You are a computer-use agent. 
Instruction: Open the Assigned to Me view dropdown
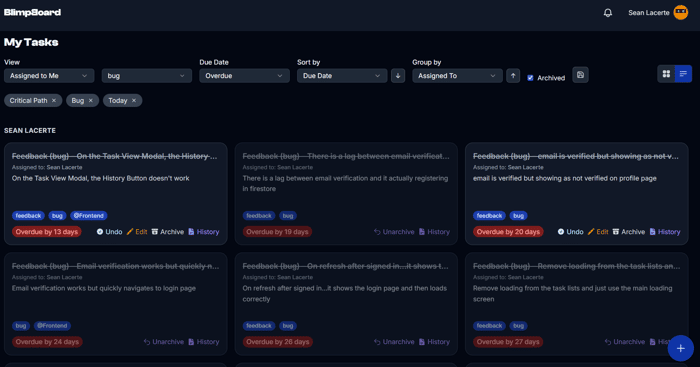click(x=49, y=76)
